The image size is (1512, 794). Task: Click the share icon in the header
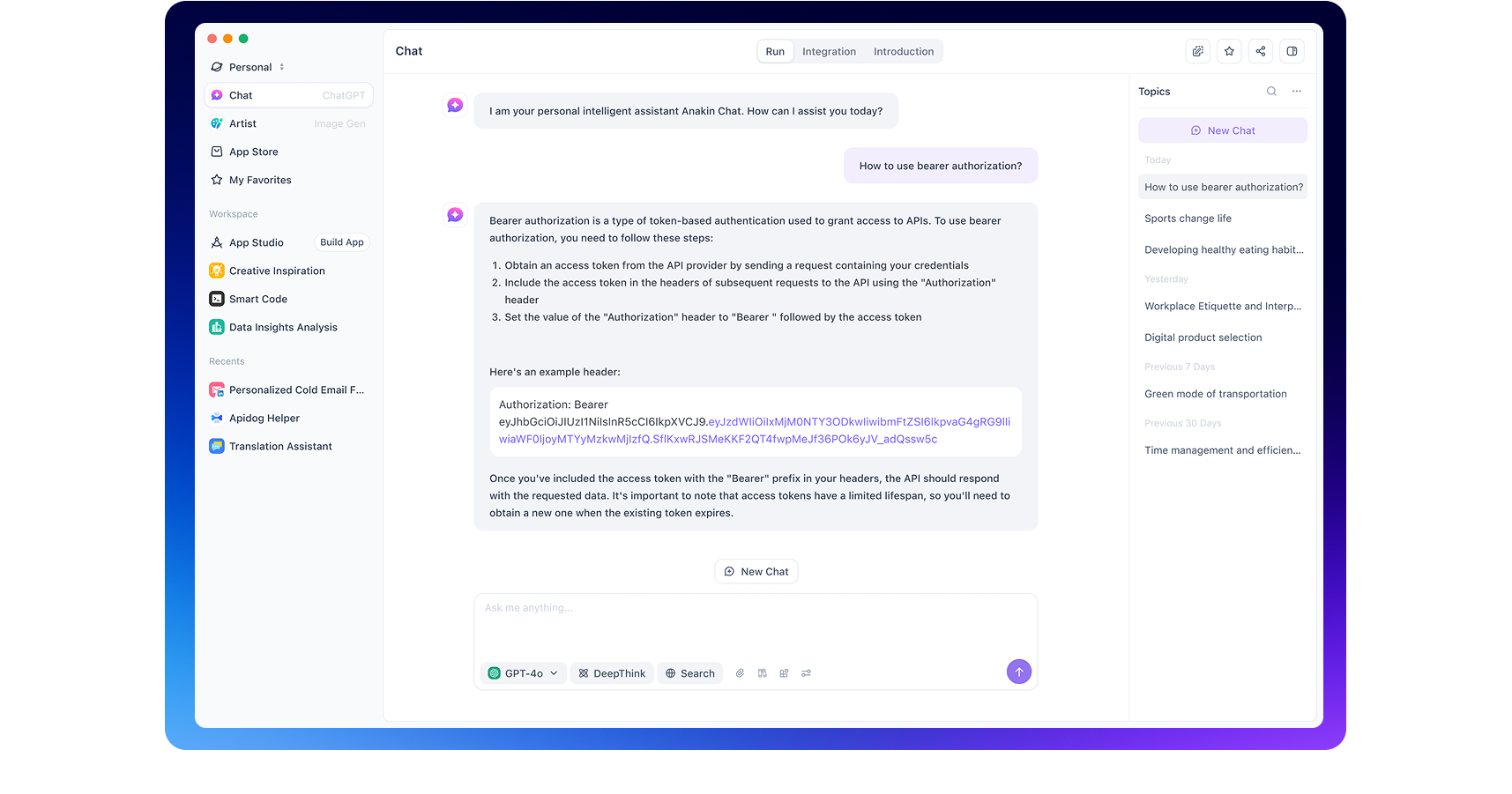coord(1260,51)
